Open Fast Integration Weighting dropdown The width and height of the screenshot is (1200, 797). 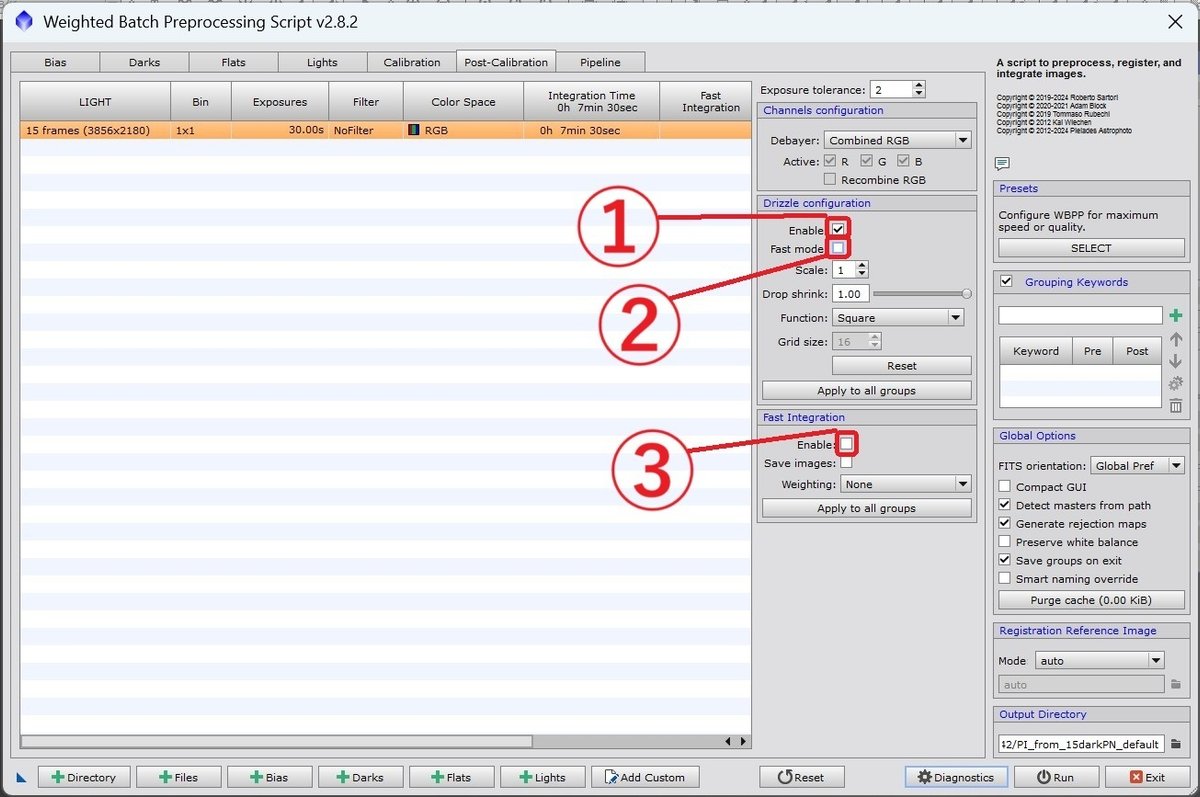pyautogui.click(x=905, y=484)
